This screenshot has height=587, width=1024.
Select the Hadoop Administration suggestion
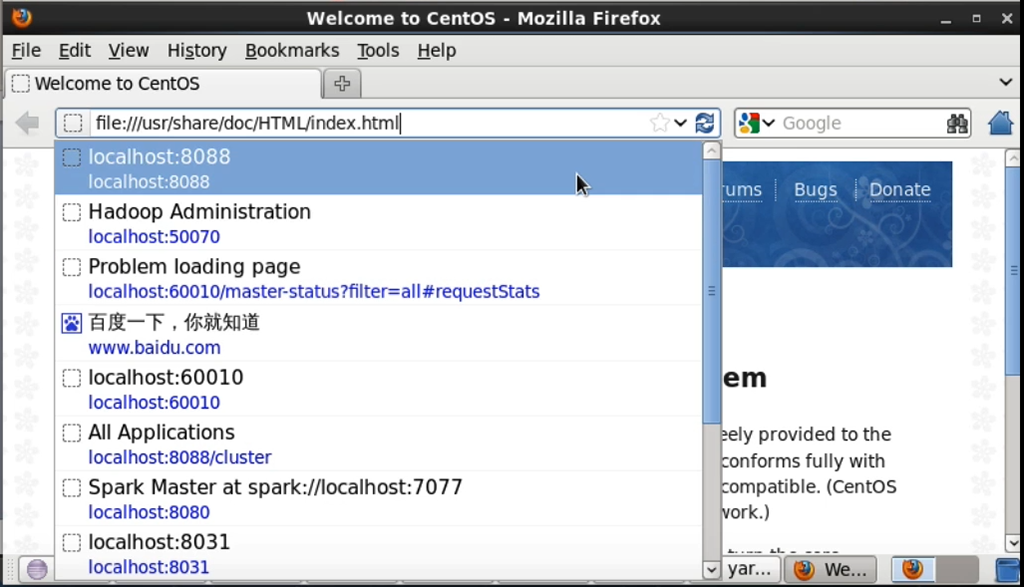pyautogui.click(x=378, y=223)
